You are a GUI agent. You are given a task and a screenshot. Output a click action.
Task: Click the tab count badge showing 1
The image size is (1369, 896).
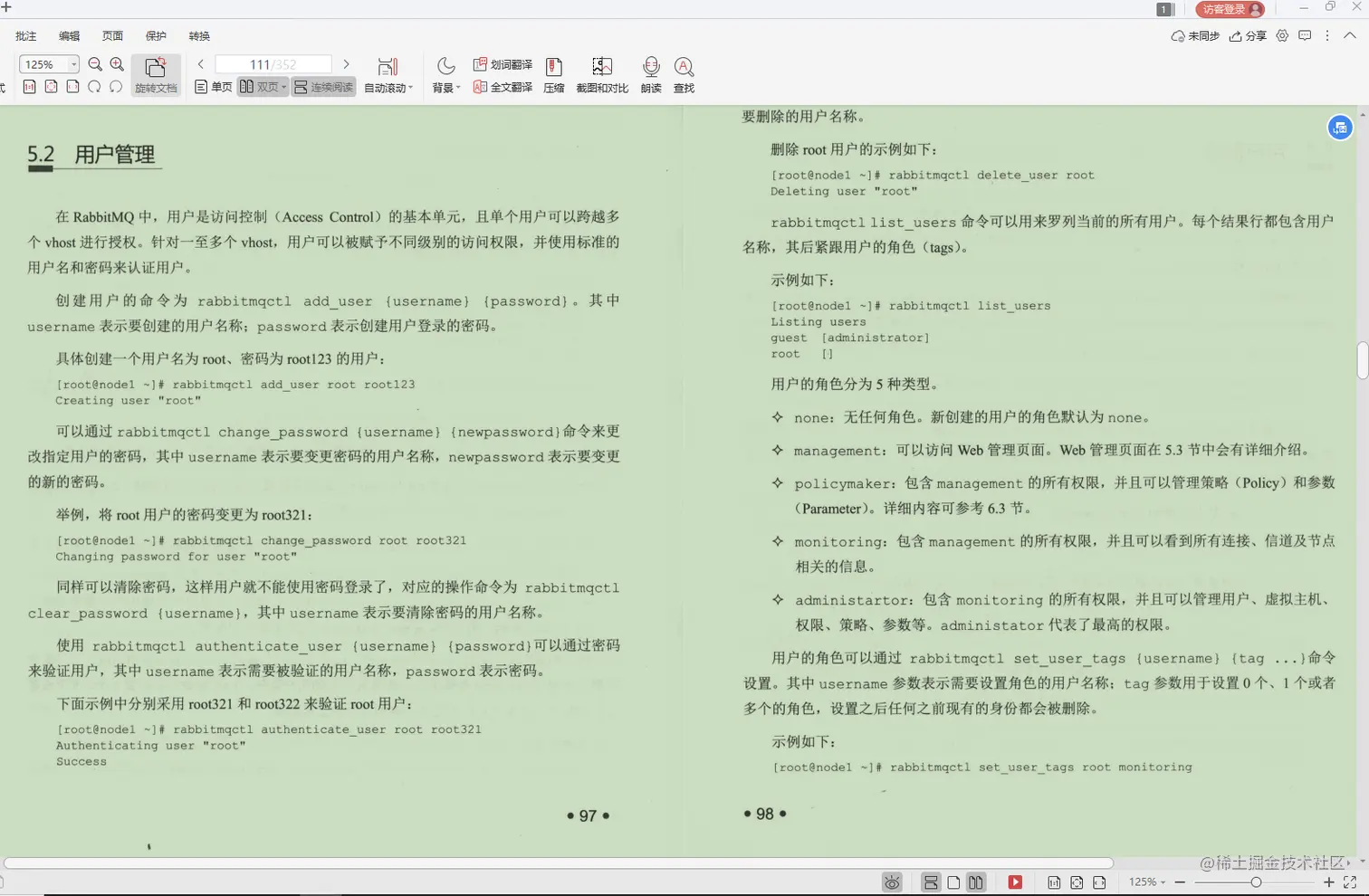[1163, 9]
